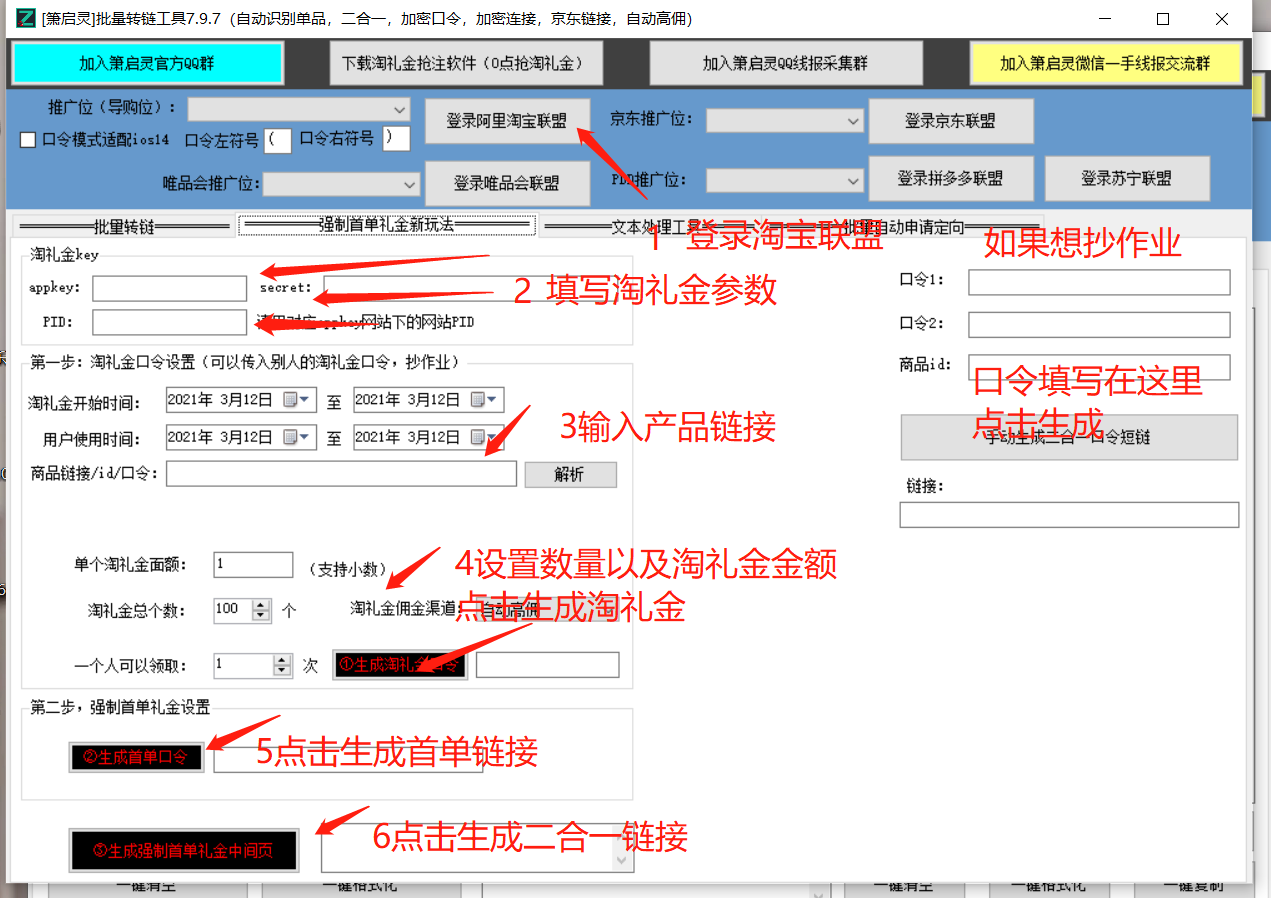
Task: Focus the 口令右符号 input box
Action: pyautogui.click(x=396, y=138)
